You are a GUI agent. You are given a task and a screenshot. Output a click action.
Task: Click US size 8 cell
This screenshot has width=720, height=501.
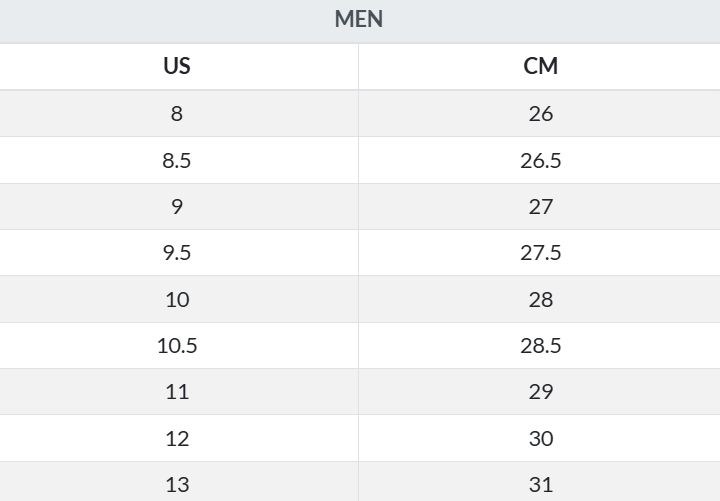click(177, 113)
